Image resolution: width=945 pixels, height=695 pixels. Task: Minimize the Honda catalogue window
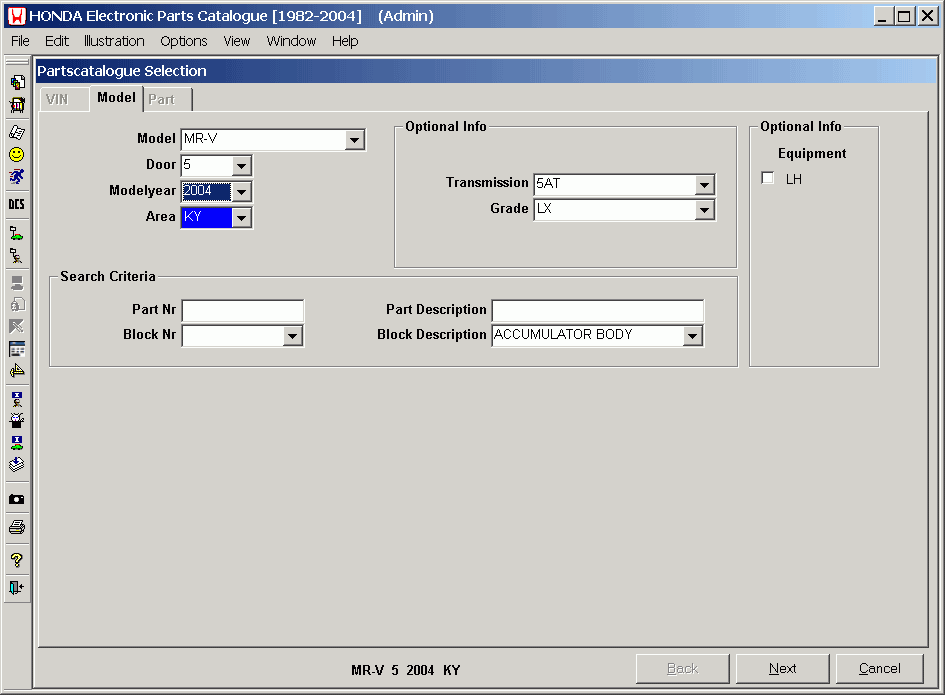click(882, 16)
